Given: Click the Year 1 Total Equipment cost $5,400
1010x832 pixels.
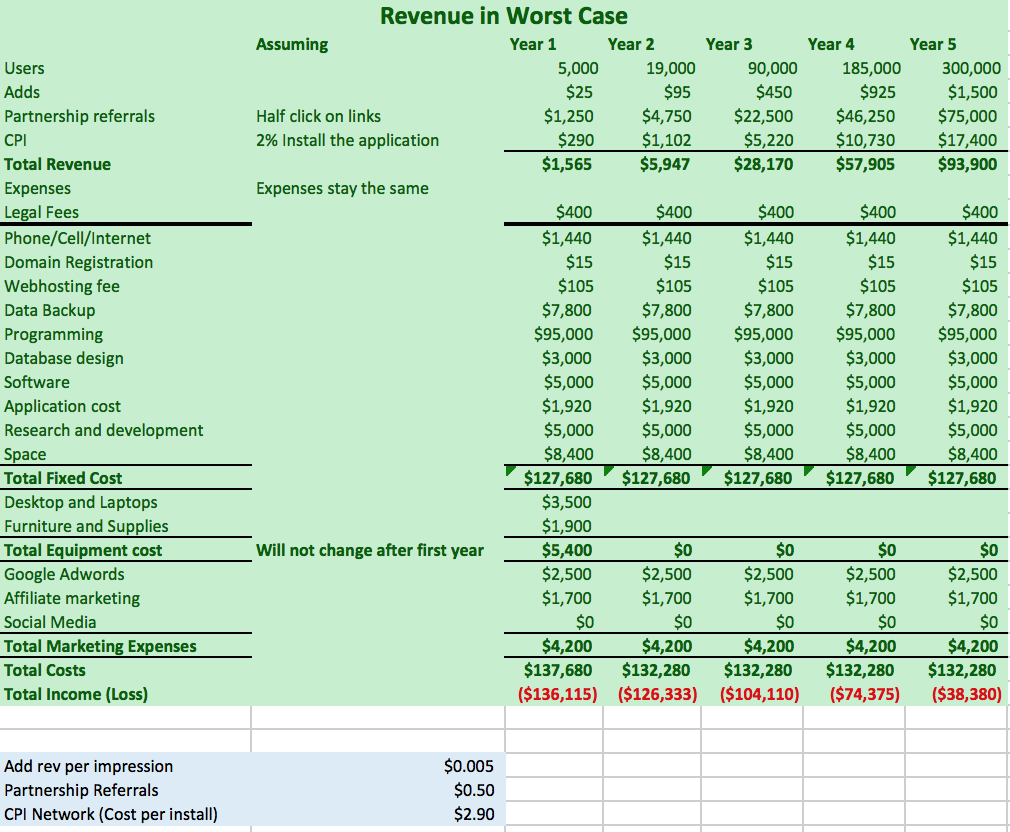Looking at the screenshot, I should [566, 550].
